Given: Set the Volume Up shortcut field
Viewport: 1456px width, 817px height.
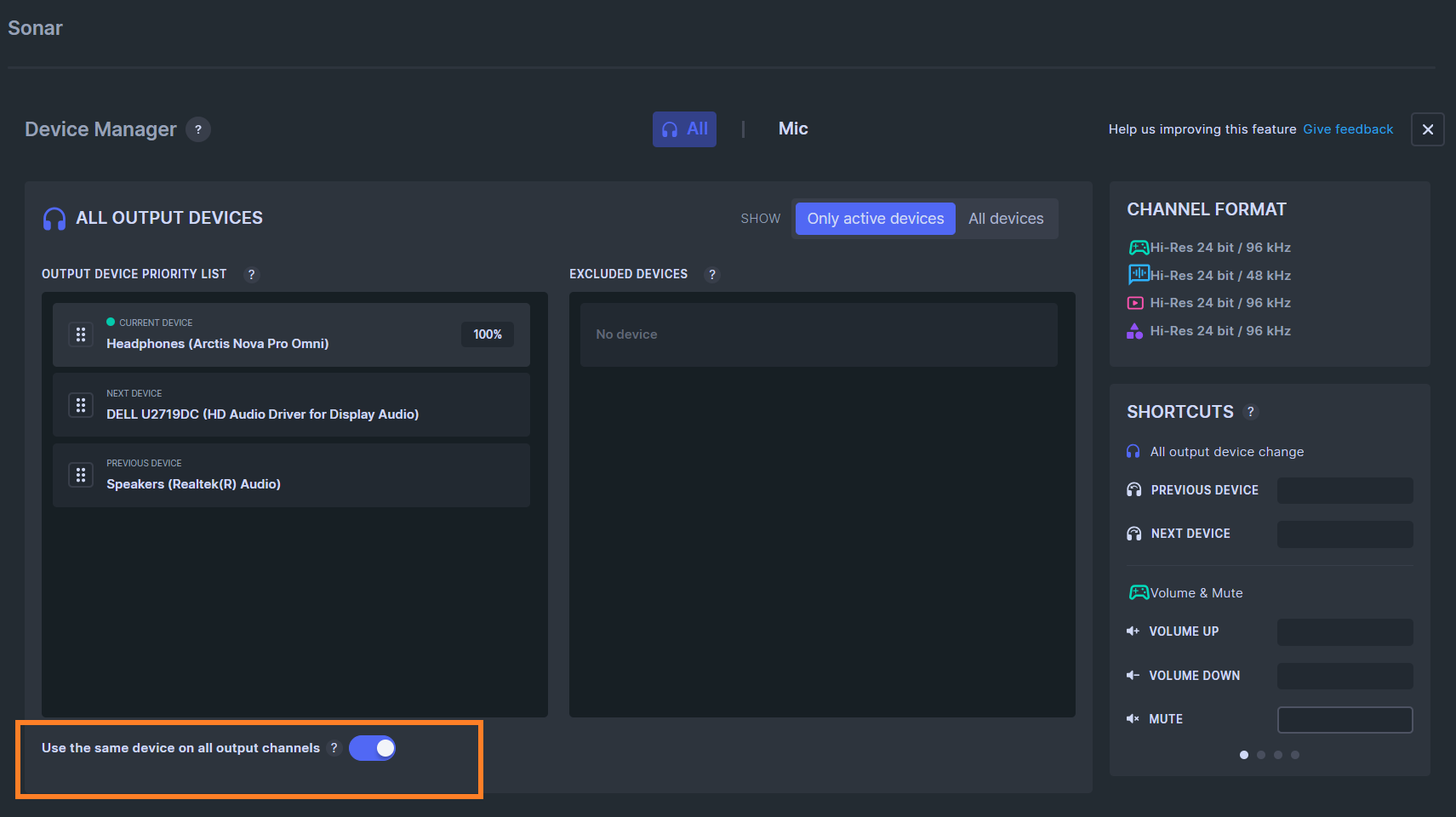Looking at the screenshot, I should [1345, 632].
